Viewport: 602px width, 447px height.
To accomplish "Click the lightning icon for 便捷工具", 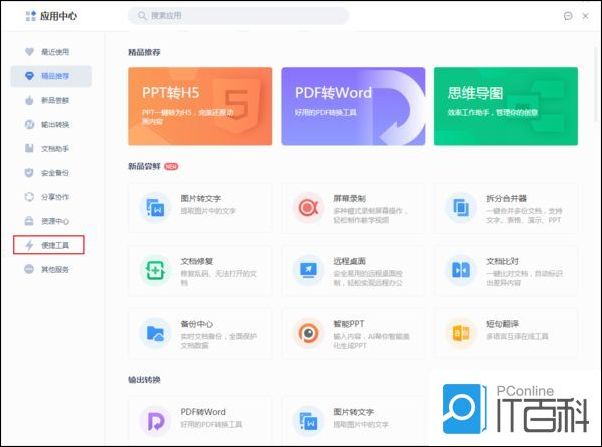I will 29,245.
